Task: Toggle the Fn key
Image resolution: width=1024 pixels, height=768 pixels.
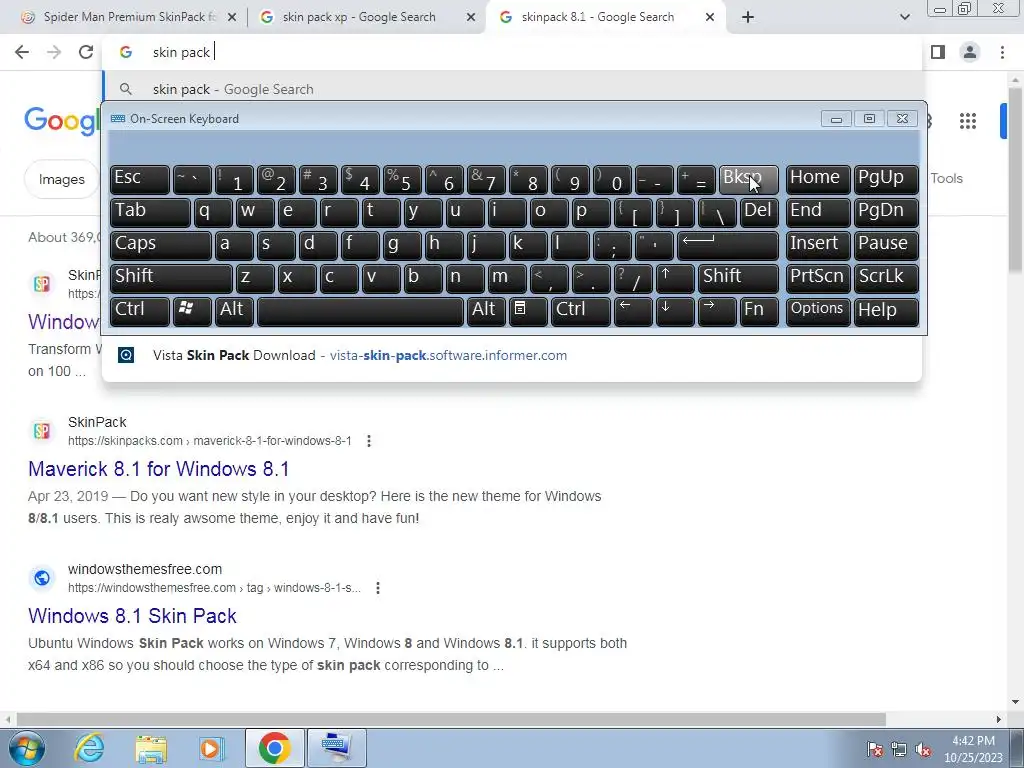Action: pyautogui.click(x=759, y=312)
